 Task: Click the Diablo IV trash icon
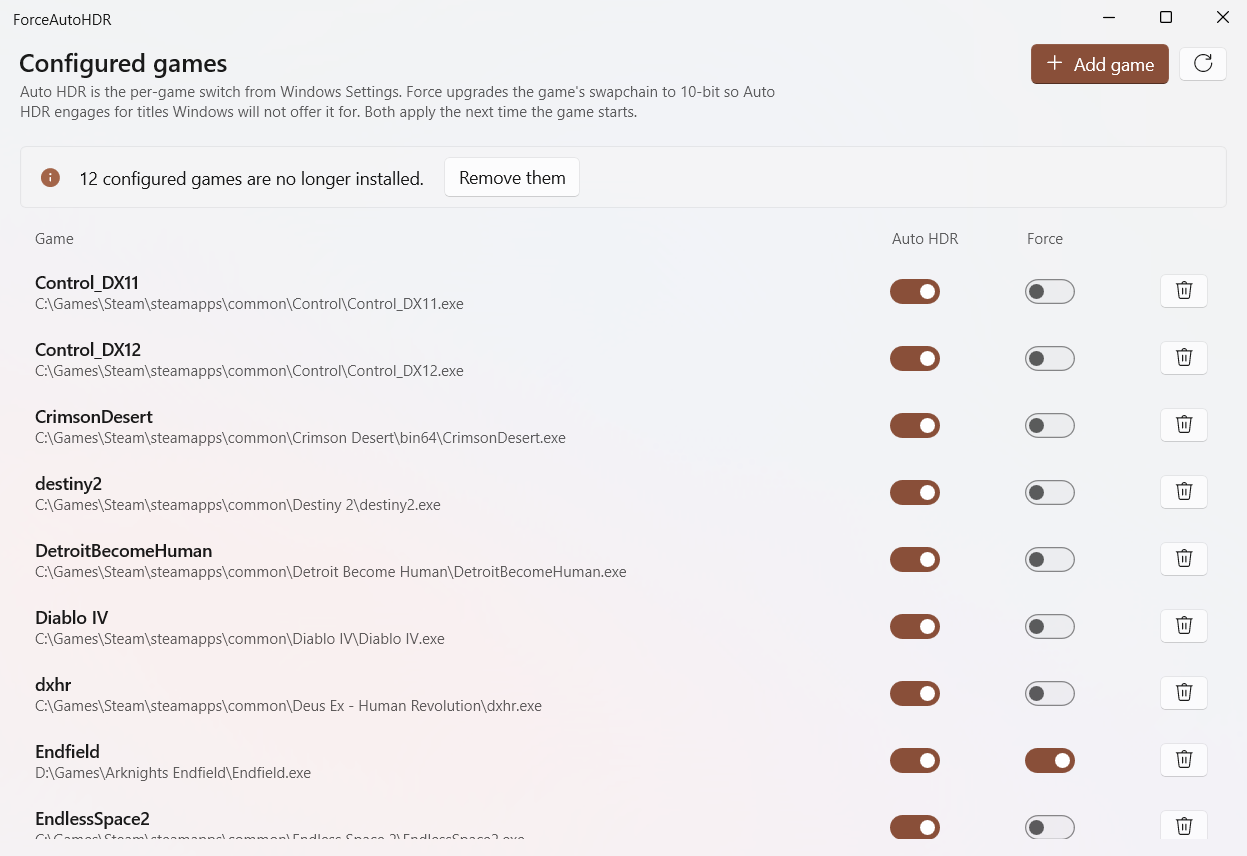(1184, 626)
